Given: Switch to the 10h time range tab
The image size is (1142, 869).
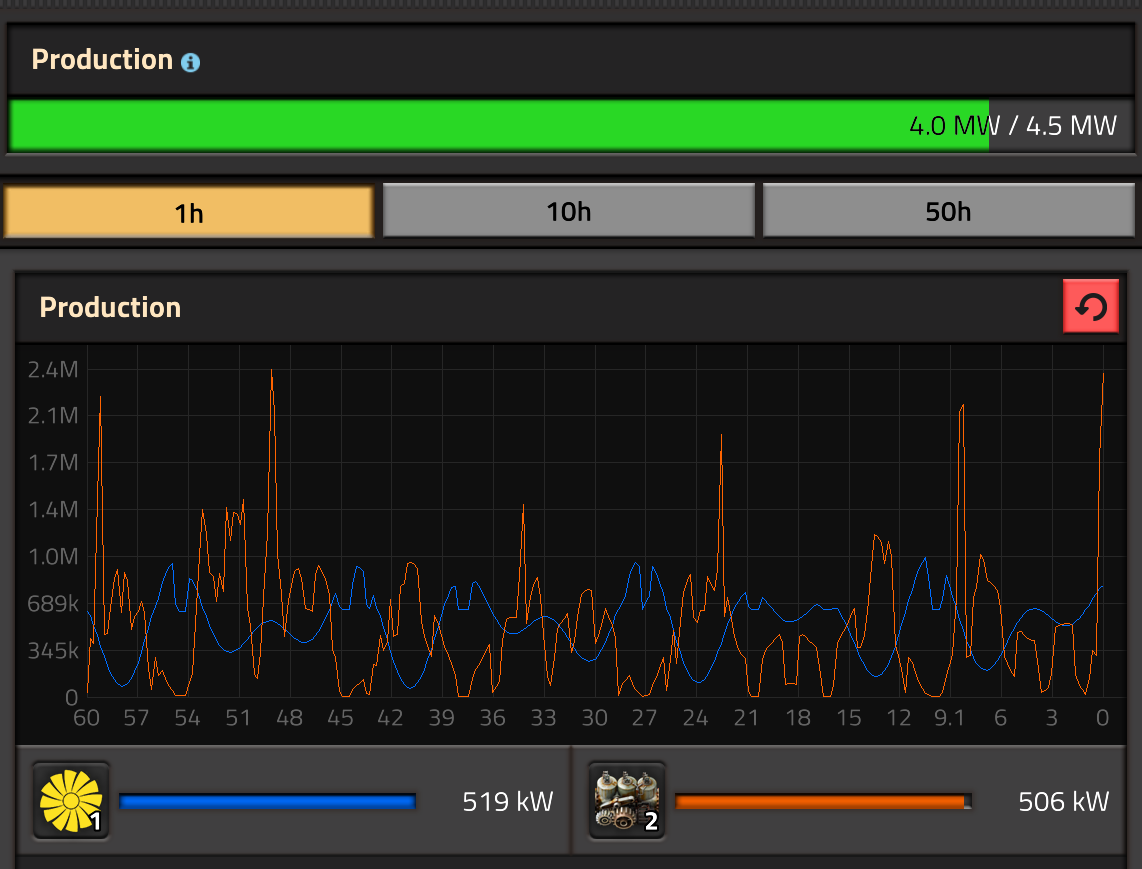Looking at the screenshot, I should 567,211.
